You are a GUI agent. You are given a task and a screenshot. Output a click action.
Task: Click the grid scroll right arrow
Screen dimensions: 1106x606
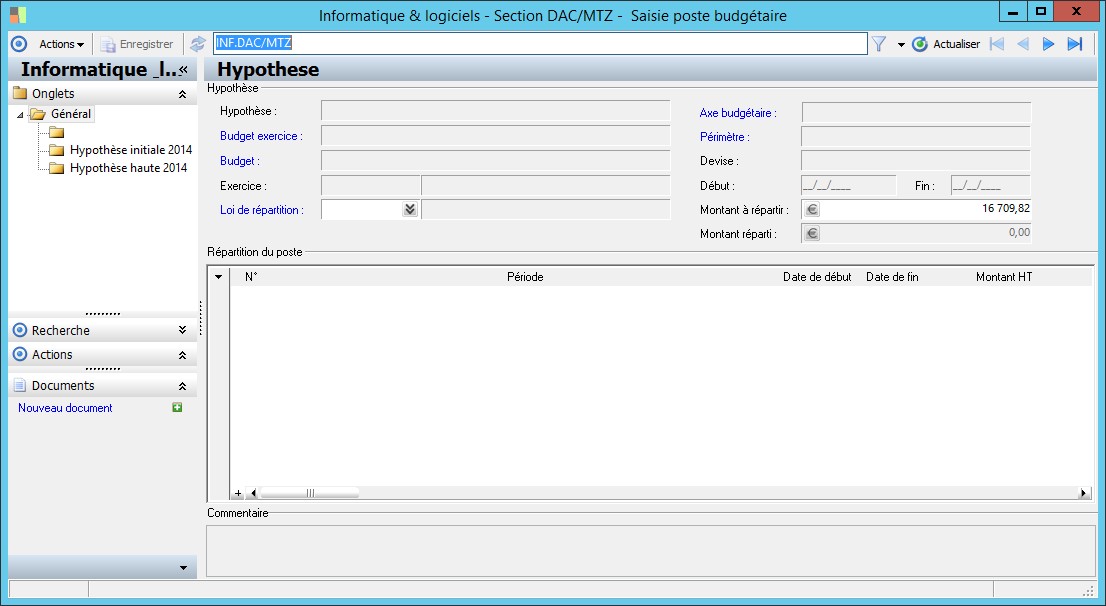(1083, 493)
